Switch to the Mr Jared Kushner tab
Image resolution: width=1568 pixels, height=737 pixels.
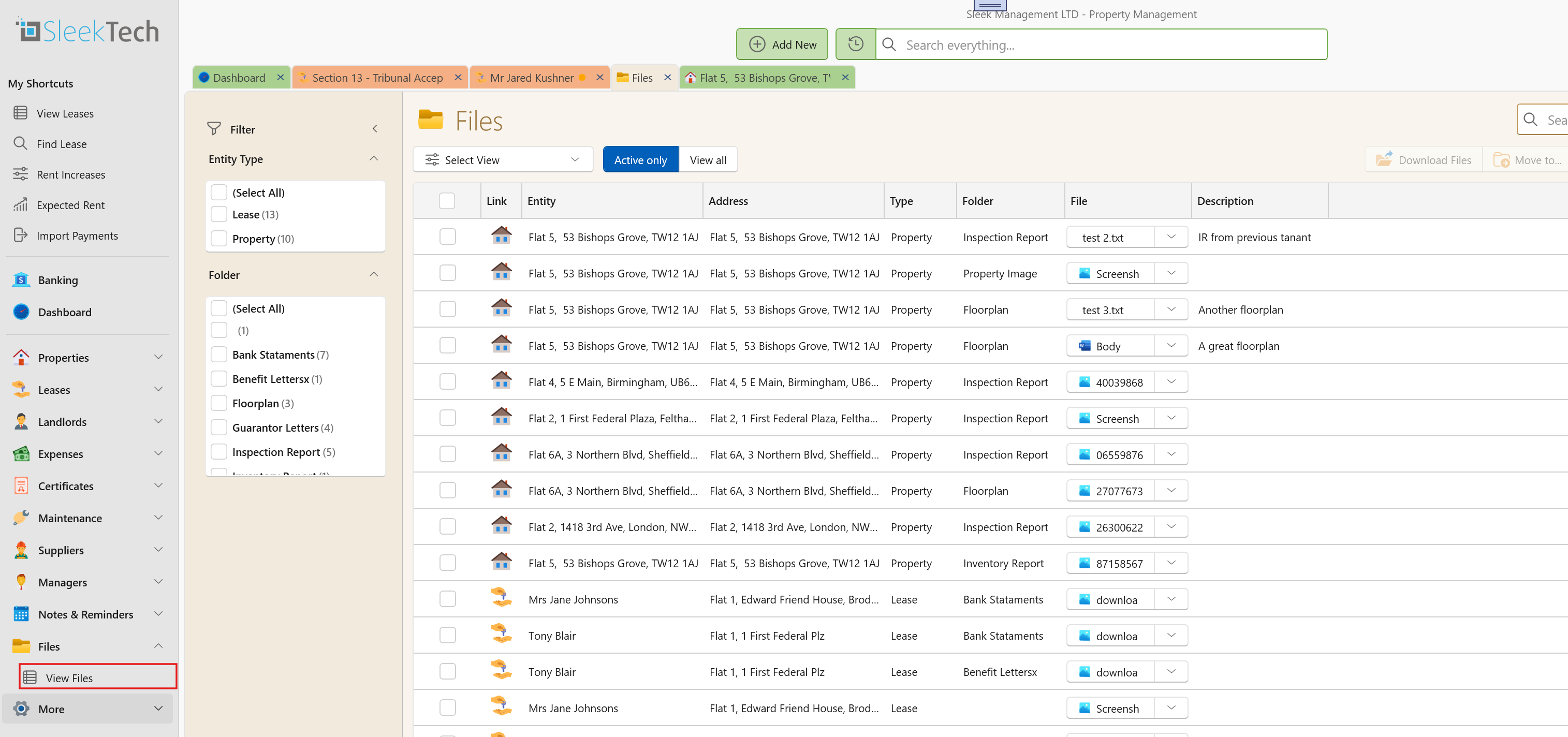[532, 78]
